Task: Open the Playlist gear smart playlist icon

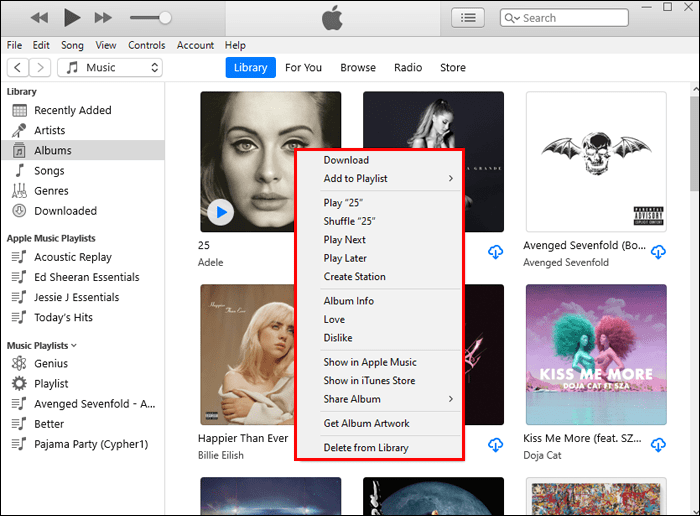Action: [x=19, y=383]
